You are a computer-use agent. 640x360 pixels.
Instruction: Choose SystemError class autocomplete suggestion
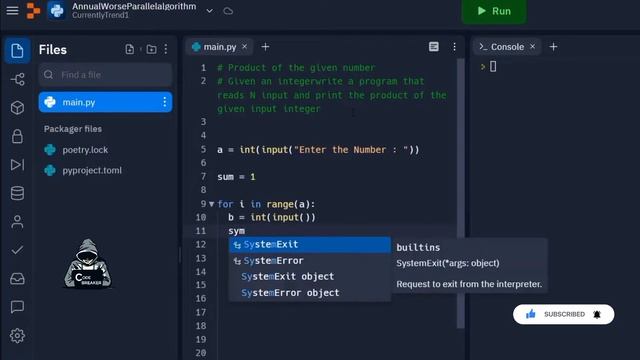[310, 260]
